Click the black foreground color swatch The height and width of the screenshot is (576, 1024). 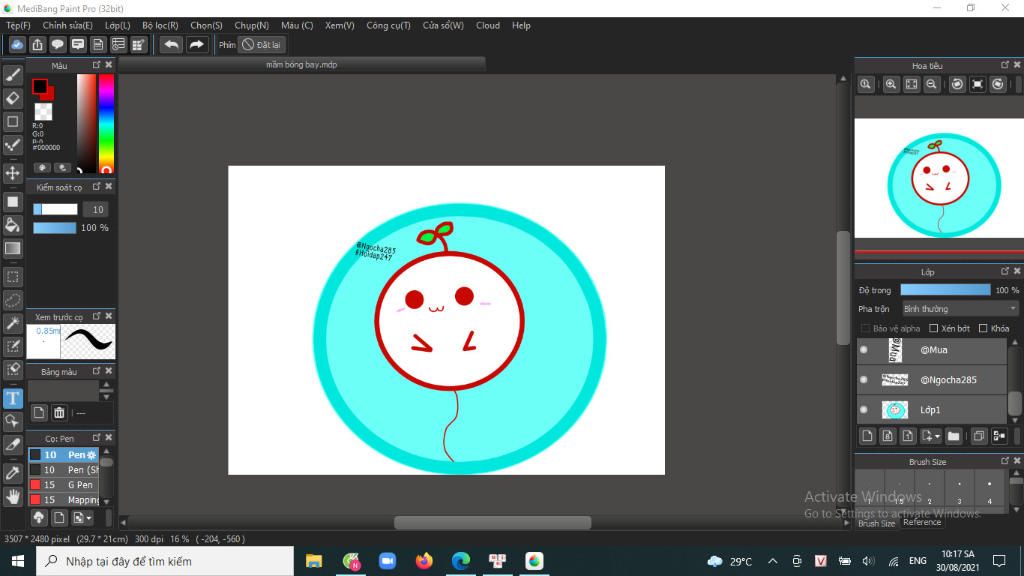click(40, 86)
